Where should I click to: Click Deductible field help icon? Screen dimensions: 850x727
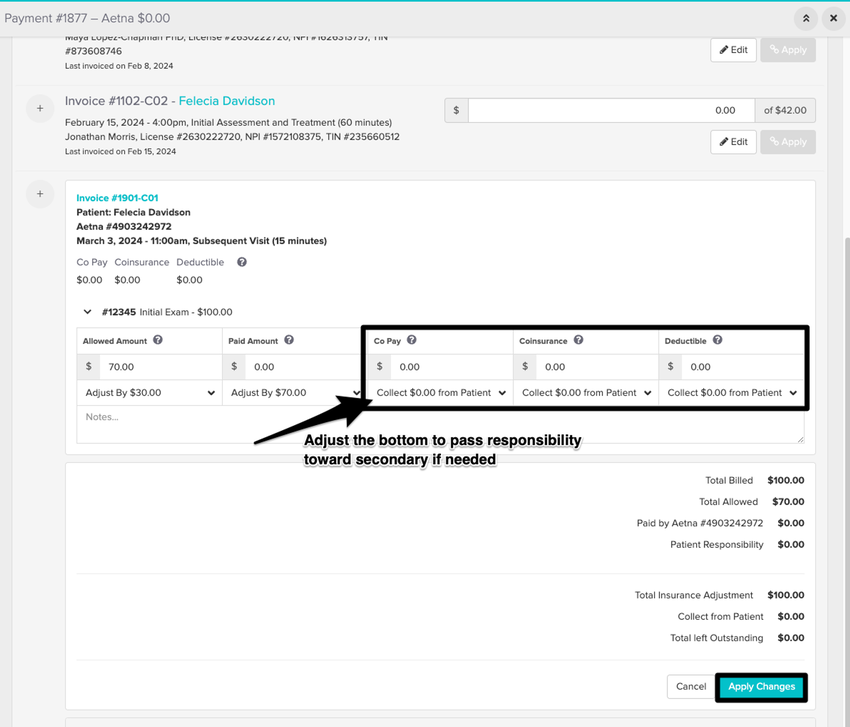click(718, 340)
